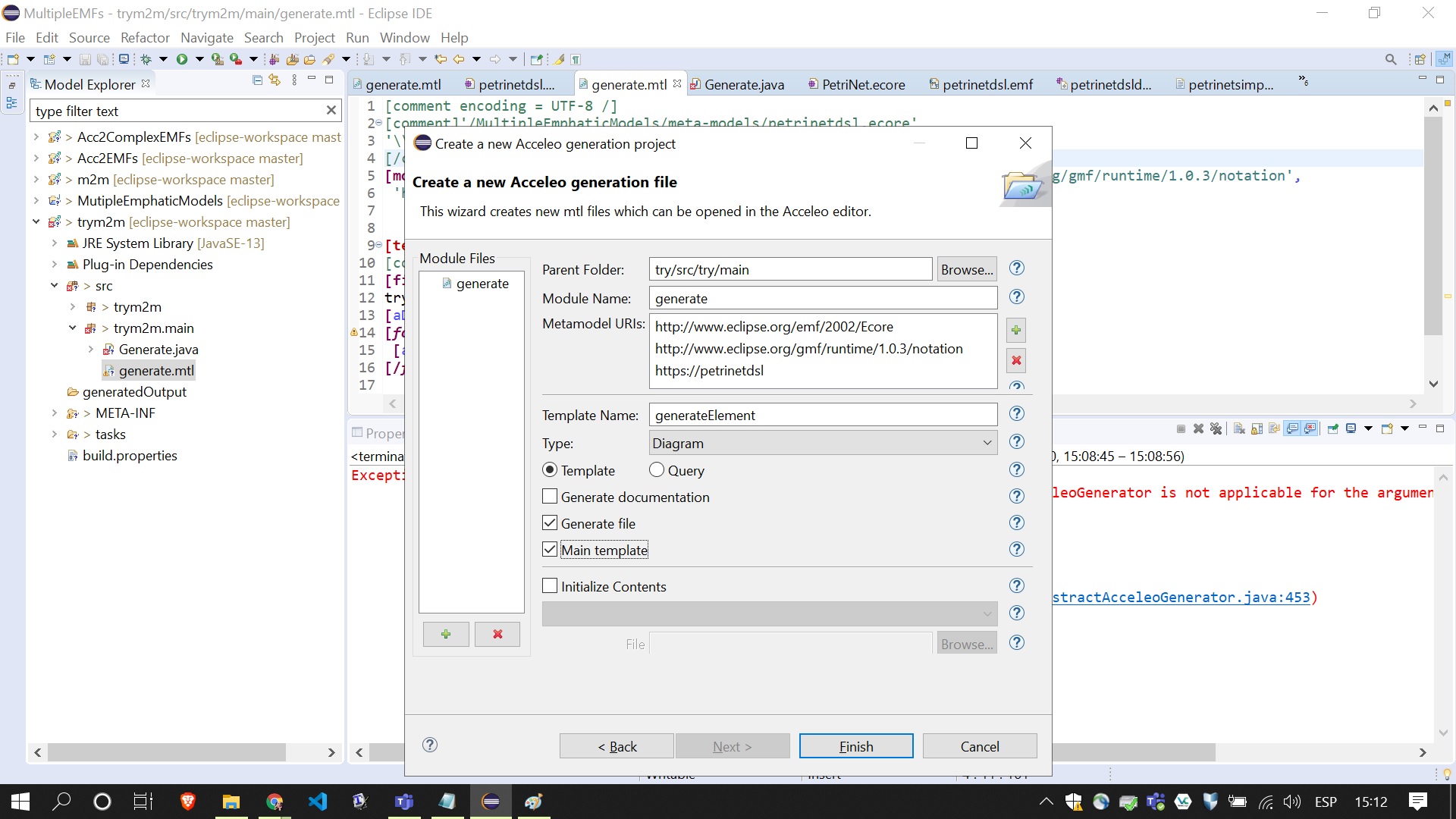Toggle Show Console on Standard Error

click(1310, 429)
